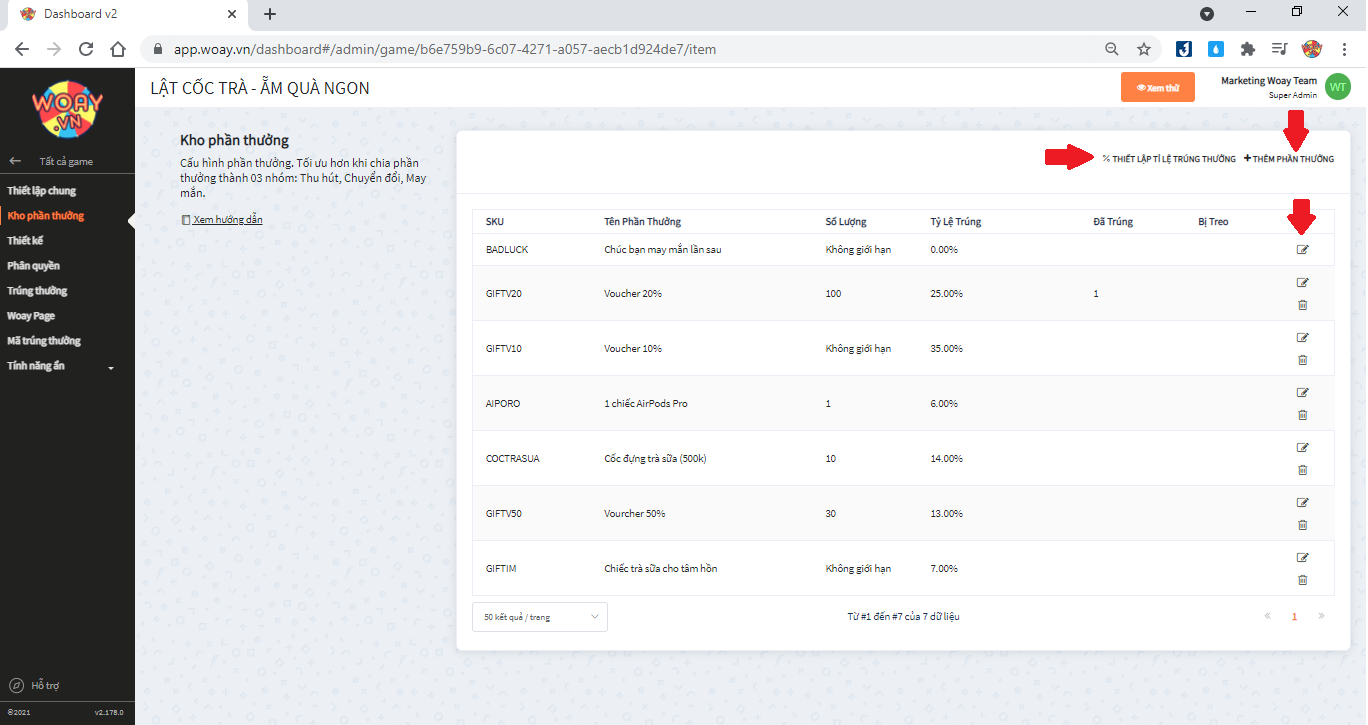Delete the GIFTV20 reward
This screenshot has height=725, width=1368.
click(x=1302, y=305)
